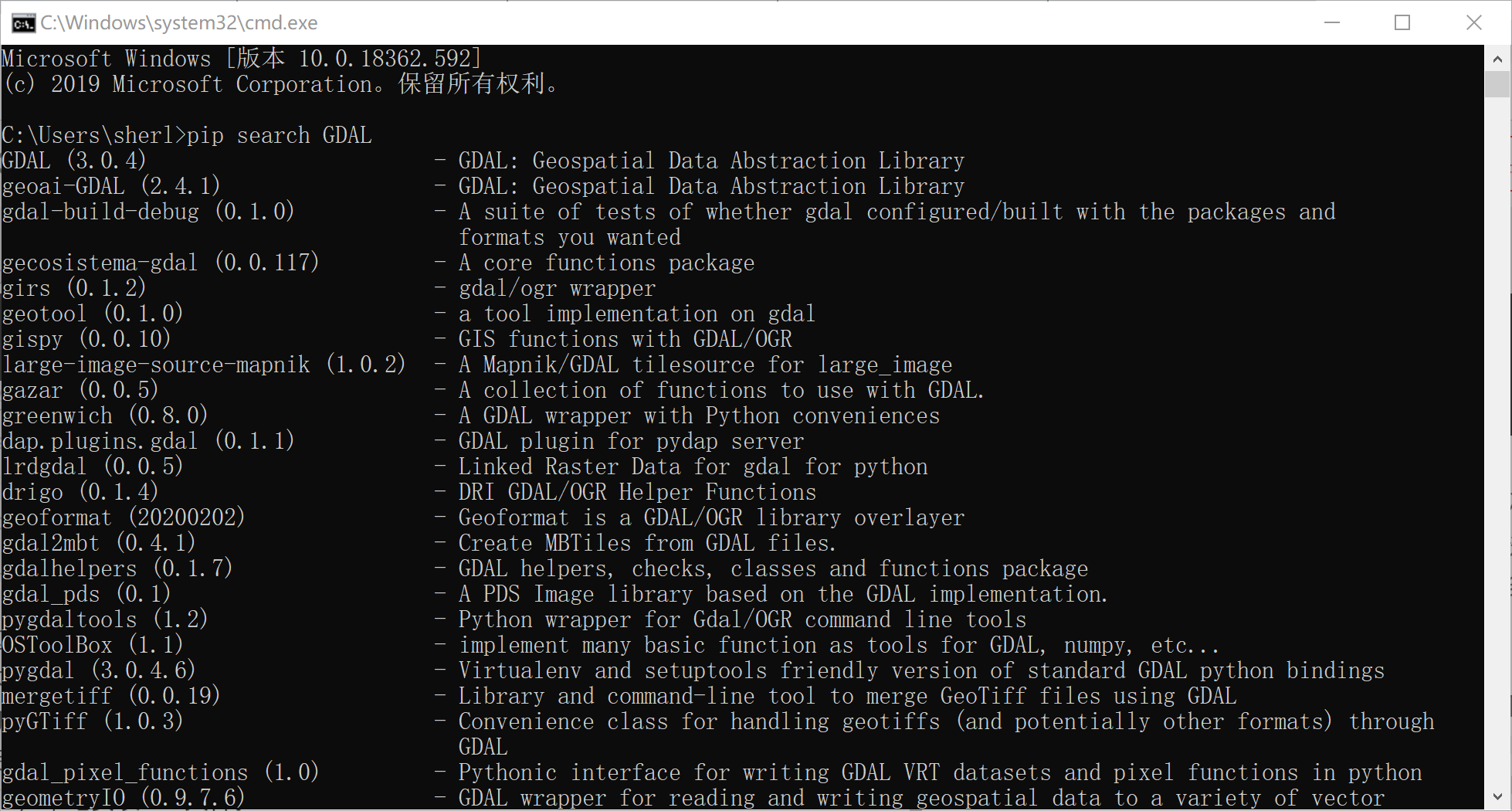Click the 'mergetiff (0.0.19)' entry
This screenshot has height=811, width=1512.
pyautogui.click(x=111, y=696)
